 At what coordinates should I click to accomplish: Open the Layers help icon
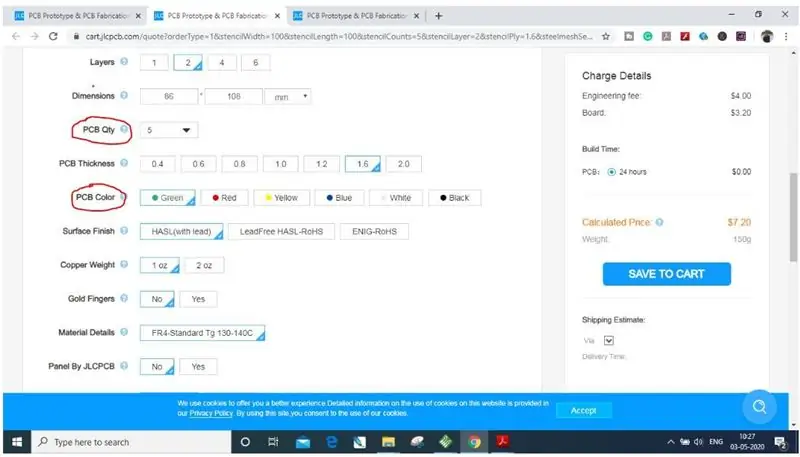[x=124, y=62]
